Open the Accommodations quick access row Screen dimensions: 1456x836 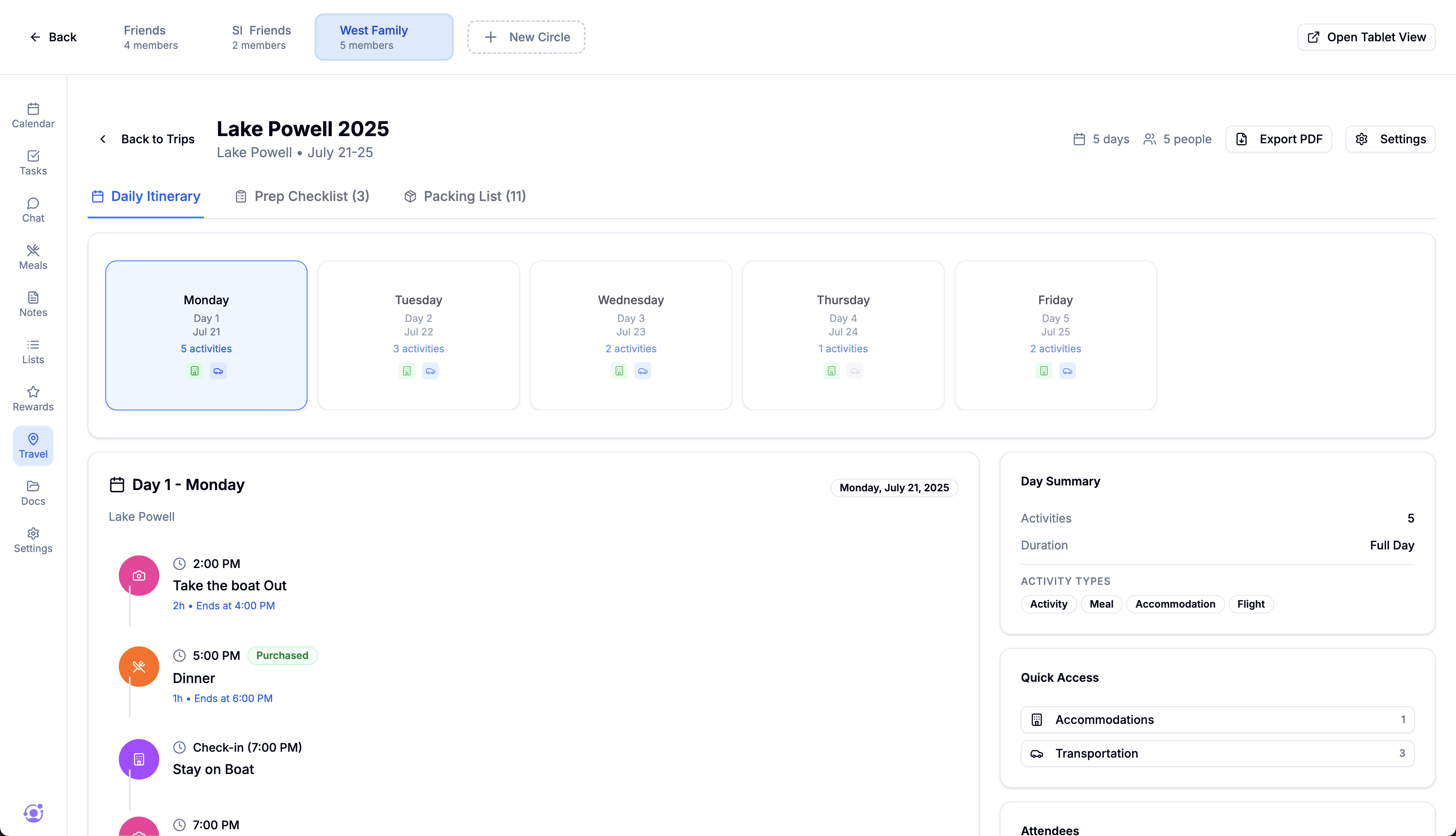[1217, 719]
